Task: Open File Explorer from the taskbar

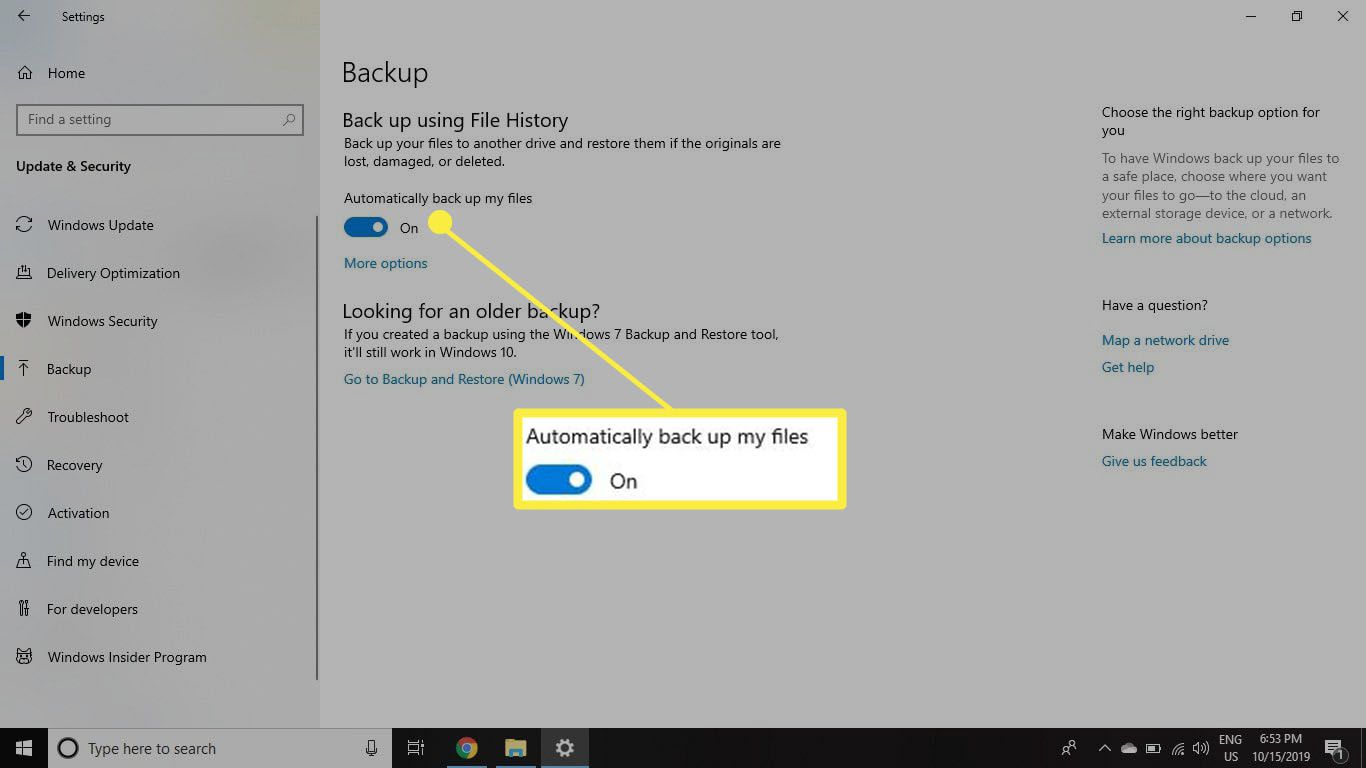Action: click(515, 748)
